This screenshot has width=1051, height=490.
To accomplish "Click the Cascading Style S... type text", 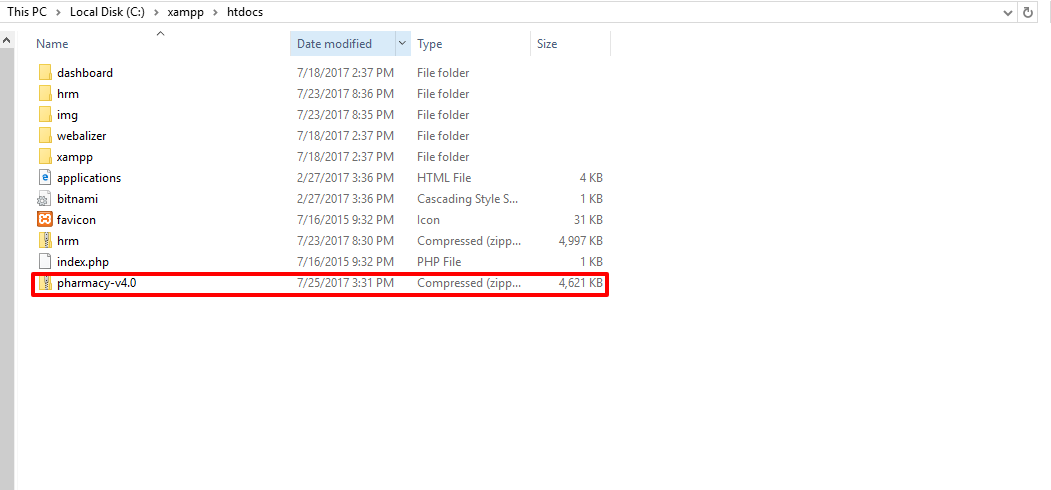I will coord(467,199).
